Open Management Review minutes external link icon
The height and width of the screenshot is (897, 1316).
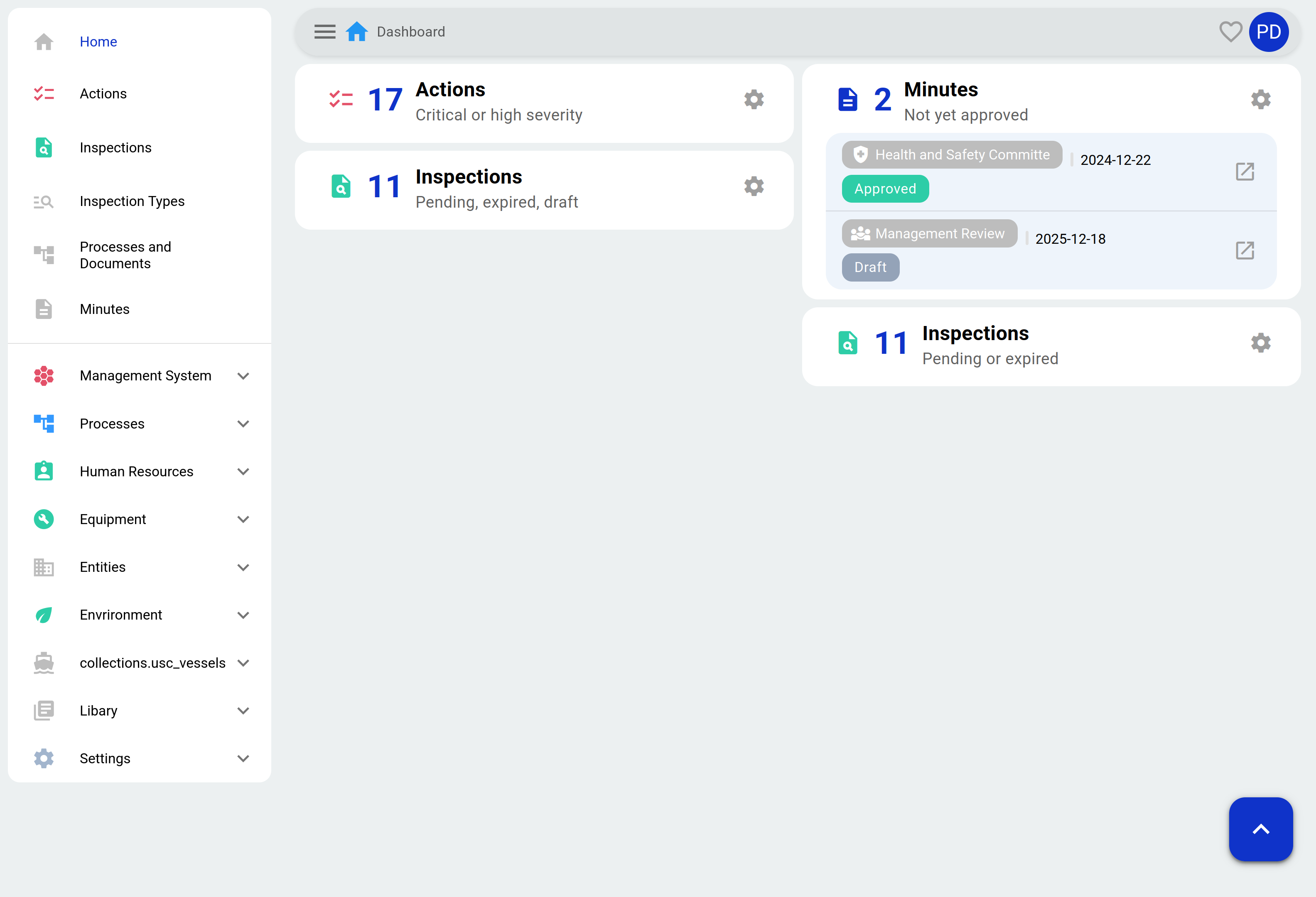pos(1245,250)
